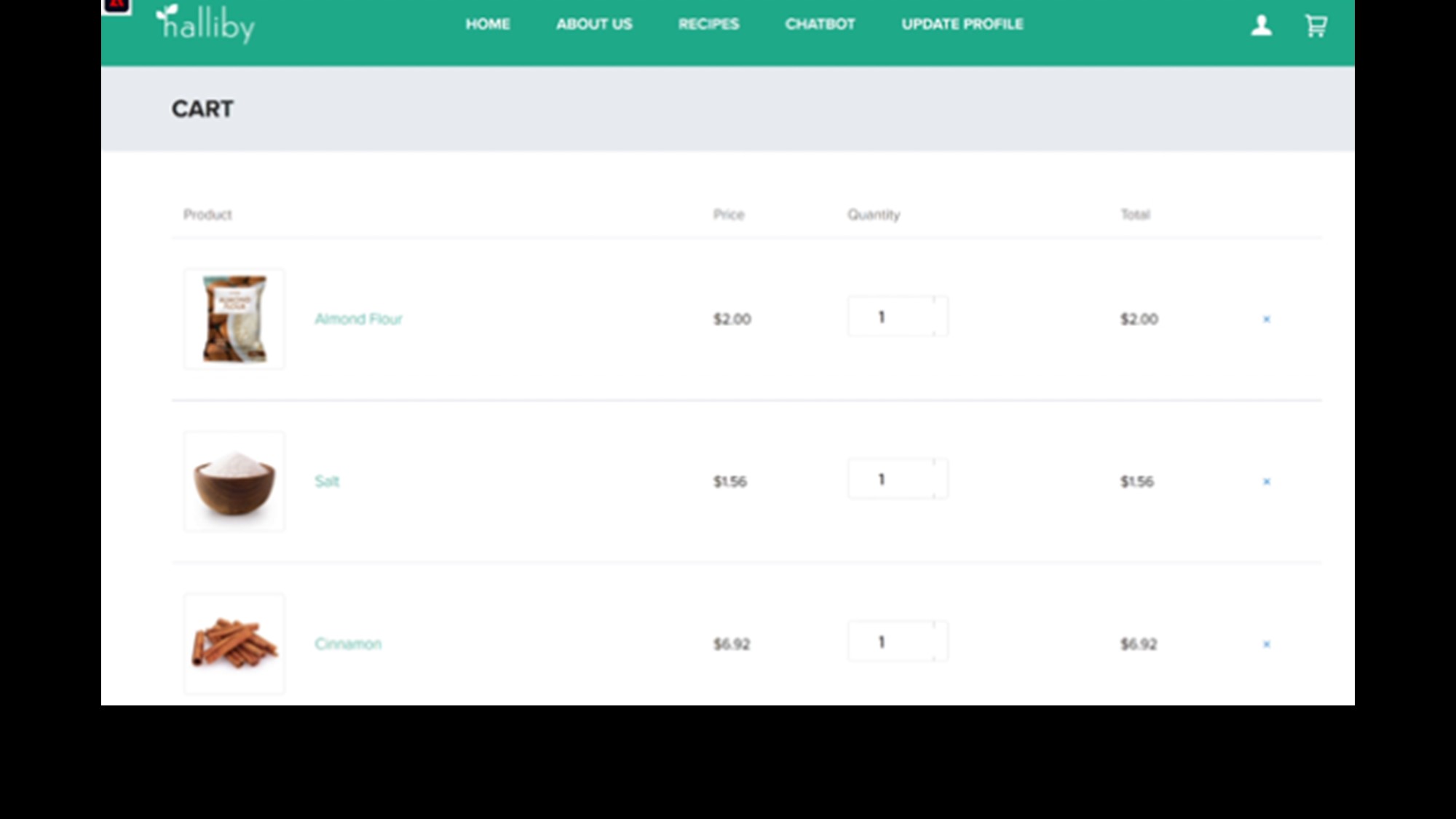Image resolution: width=1456 pixels, height=819 pixels.
Task: Open the Cinnamon product link
Action: [x=348, y=644]
